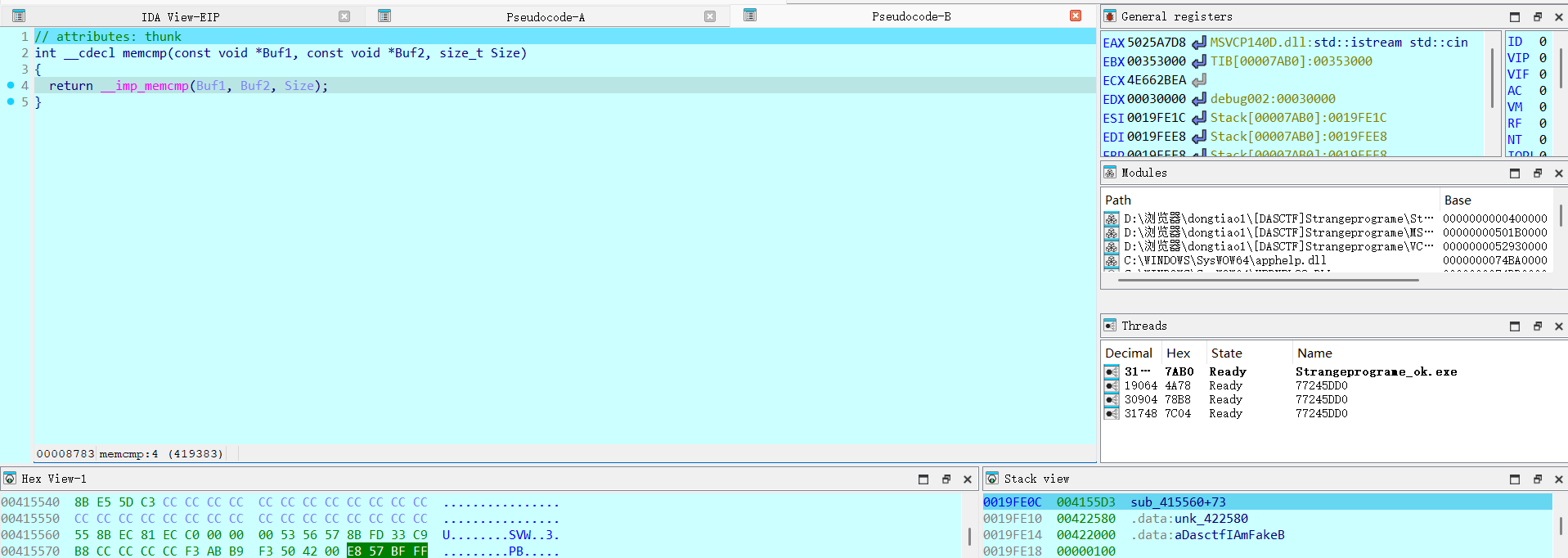Open the debug002:00030000 reference
The image size is (1568, 558).
click(x=1273, y=99)
